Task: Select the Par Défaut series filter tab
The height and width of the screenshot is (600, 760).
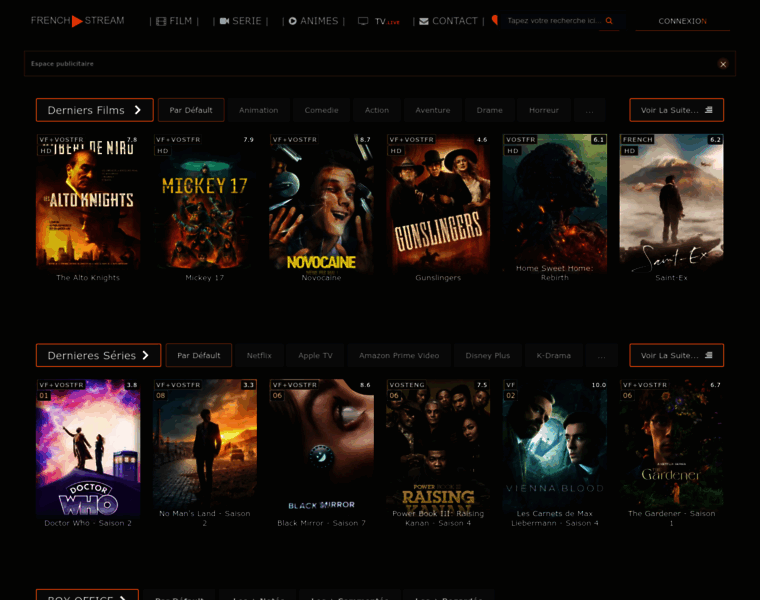Action: (x=199, y=355)
